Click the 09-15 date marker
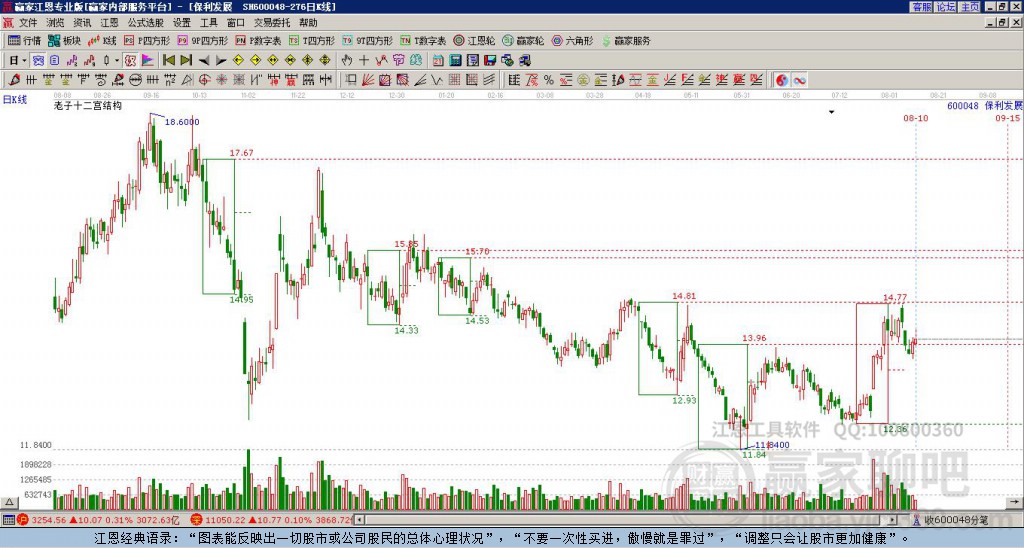The width and height of the screenshot is (1024, 548). pos(1008,118)
